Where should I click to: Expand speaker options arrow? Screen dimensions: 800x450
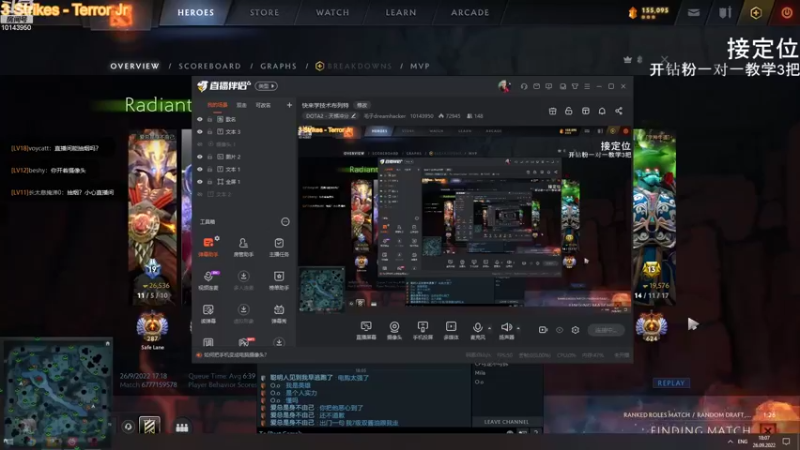[518, 328]
